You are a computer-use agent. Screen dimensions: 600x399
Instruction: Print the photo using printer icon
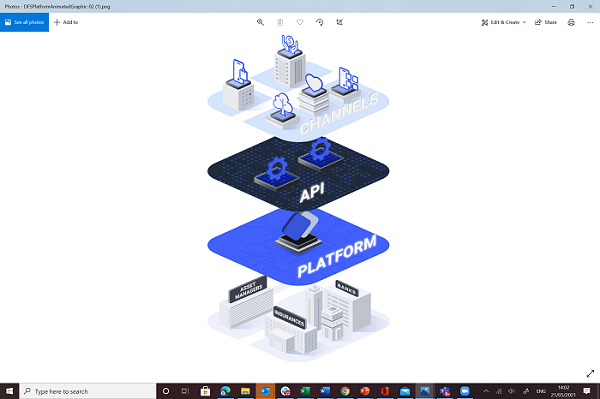[x=571, y=22]
